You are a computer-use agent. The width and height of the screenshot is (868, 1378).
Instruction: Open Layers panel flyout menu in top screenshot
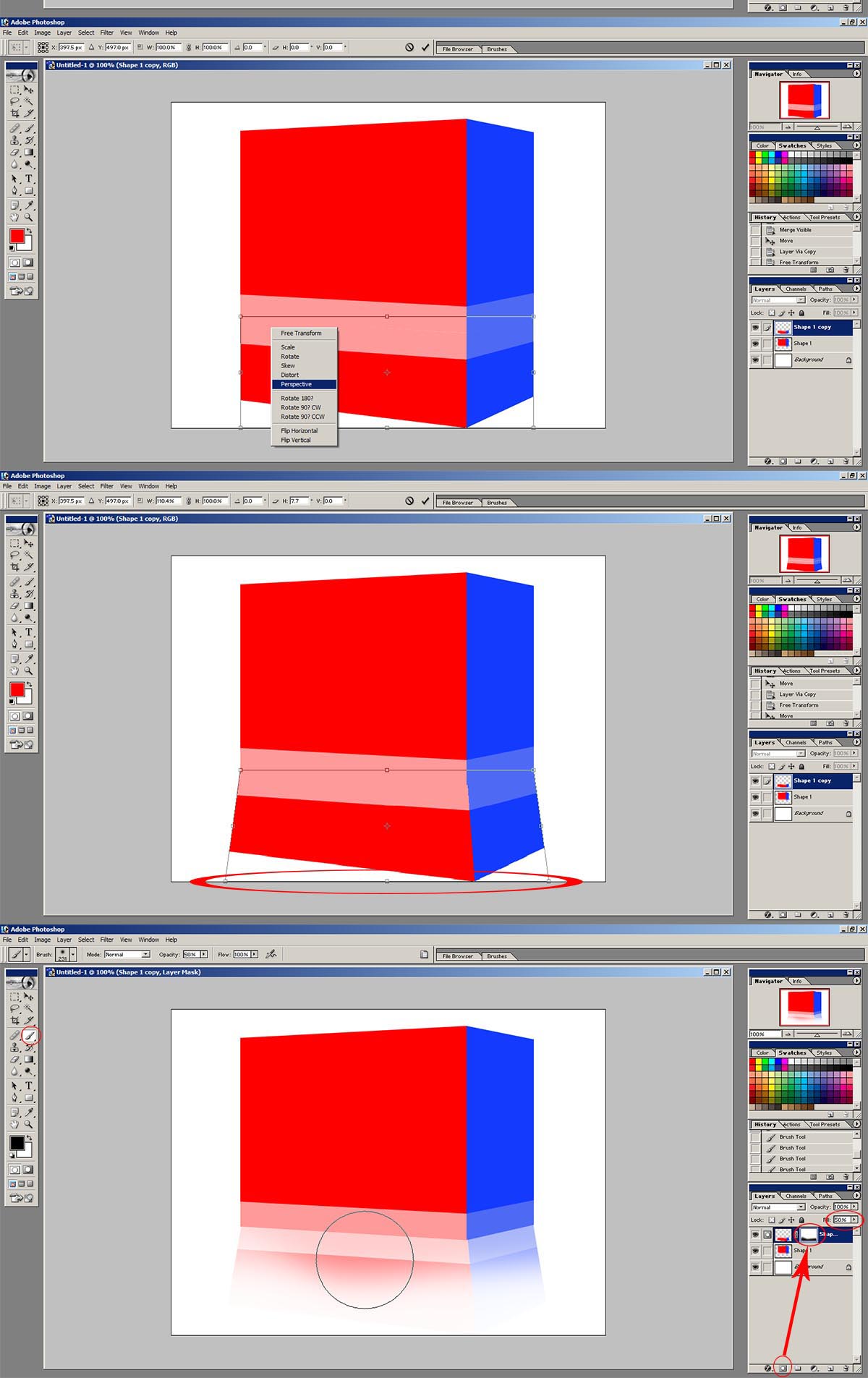[x=856, y=289]
